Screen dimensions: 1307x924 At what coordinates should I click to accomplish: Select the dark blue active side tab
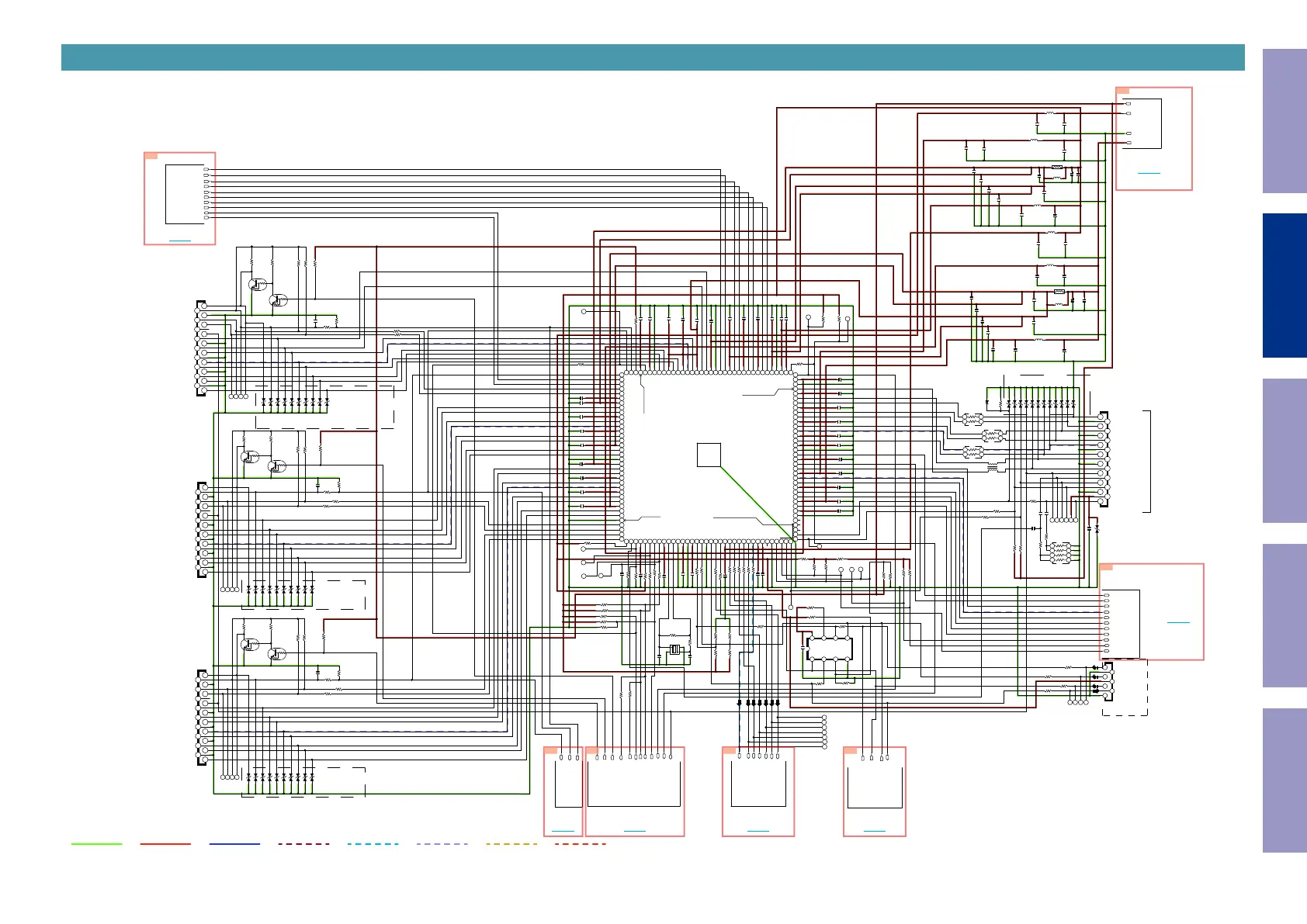(1284, 286)
